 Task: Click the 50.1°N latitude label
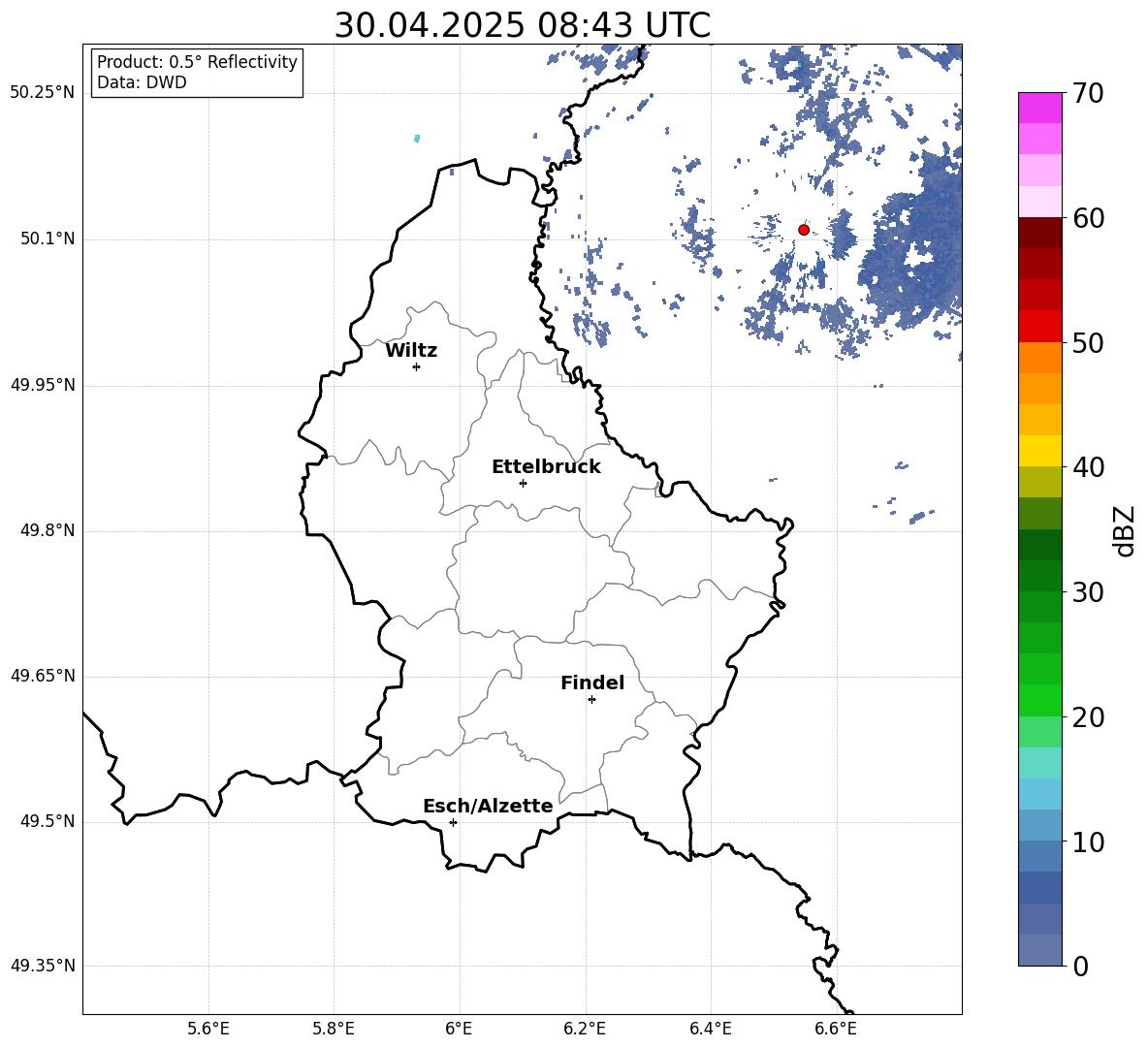coord(48,239)
